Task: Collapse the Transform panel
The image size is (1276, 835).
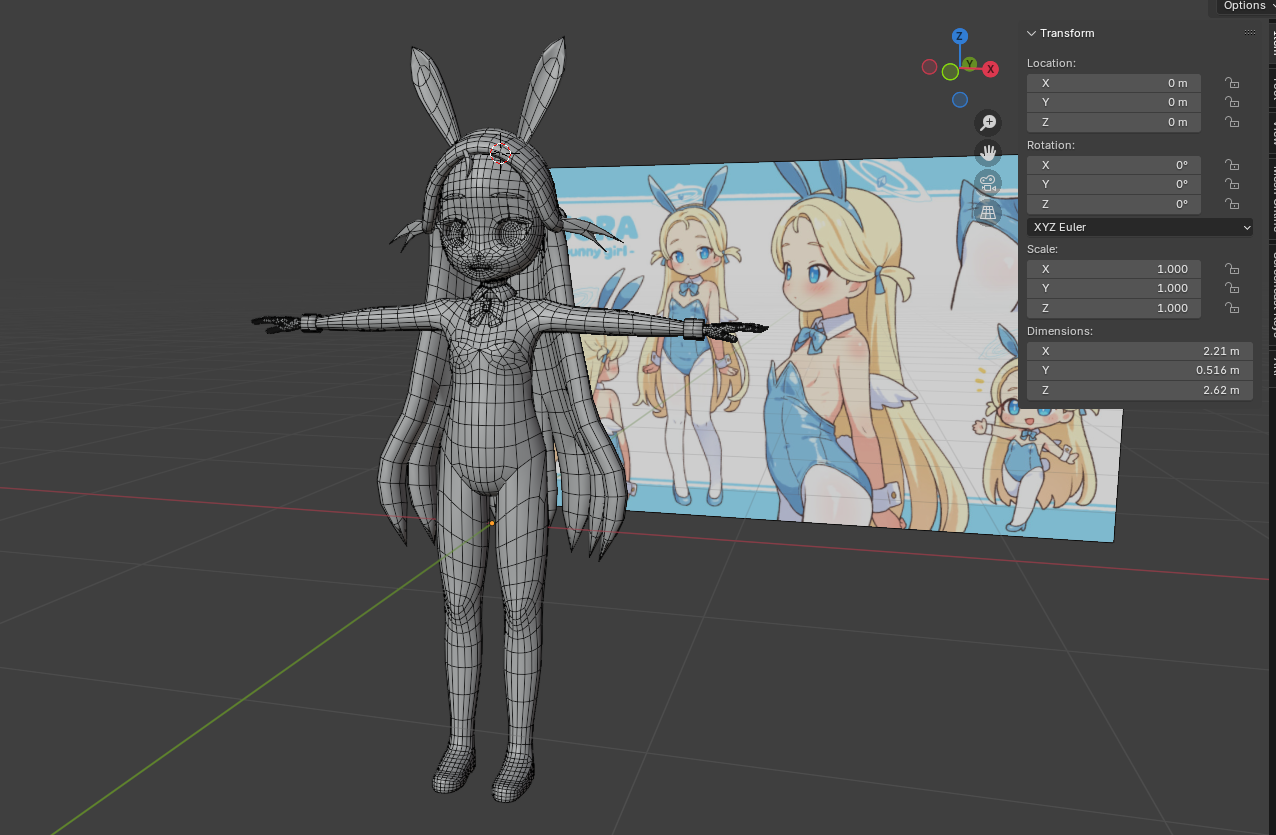Action: [1032, 33]
